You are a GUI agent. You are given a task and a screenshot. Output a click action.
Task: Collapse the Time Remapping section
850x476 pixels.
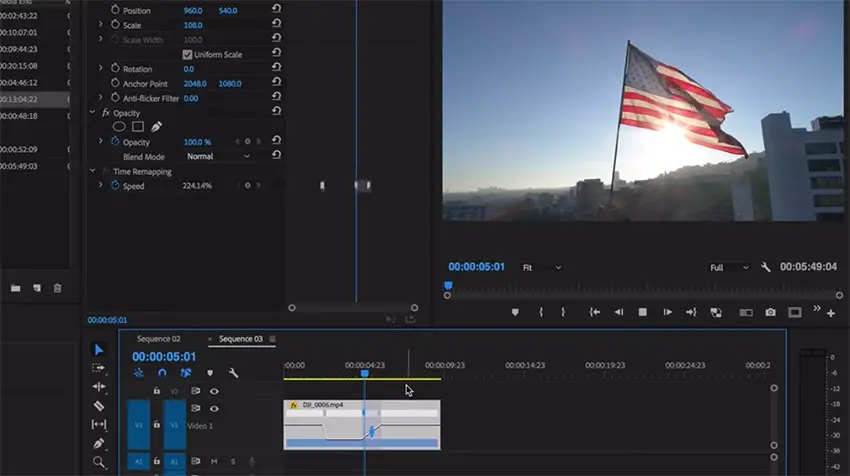[92, 171]
